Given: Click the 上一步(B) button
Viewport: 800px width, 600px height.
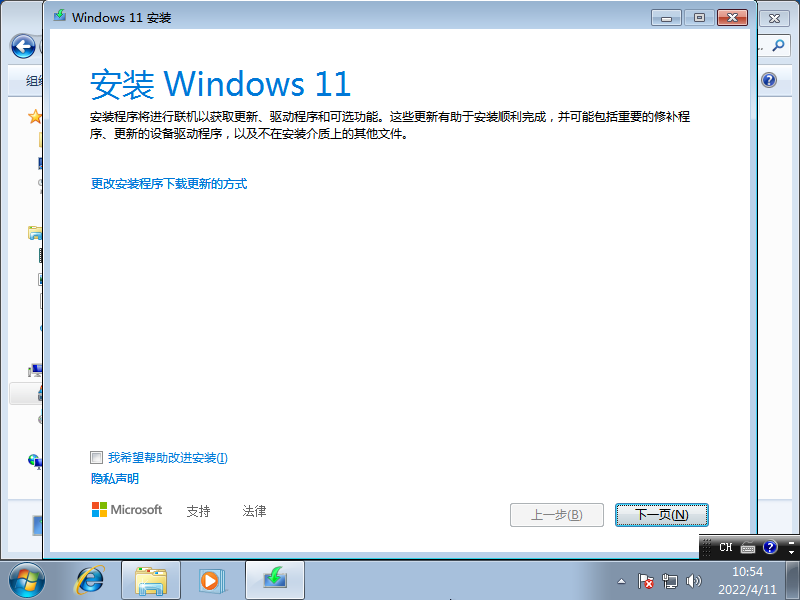Looking at the screenshot, I should 557,514.
